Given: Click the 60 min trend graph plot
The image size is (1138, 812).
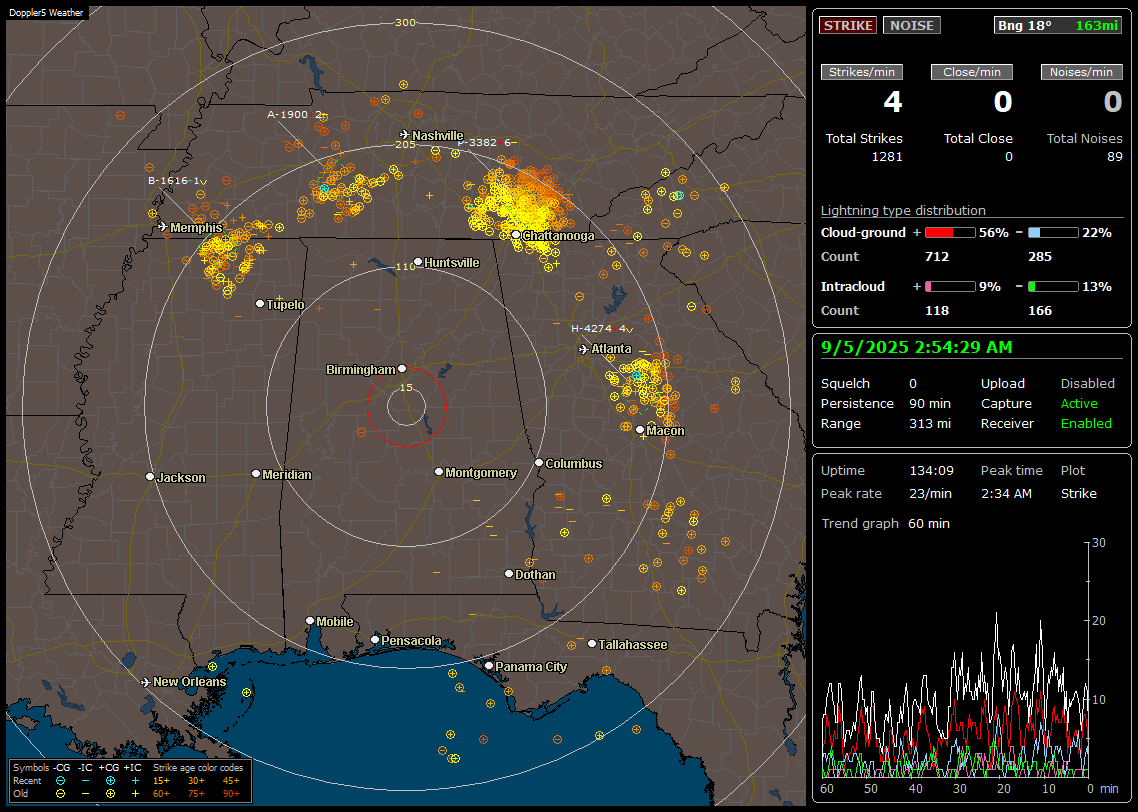Looking at the screenshot, I should pos(956,659).
